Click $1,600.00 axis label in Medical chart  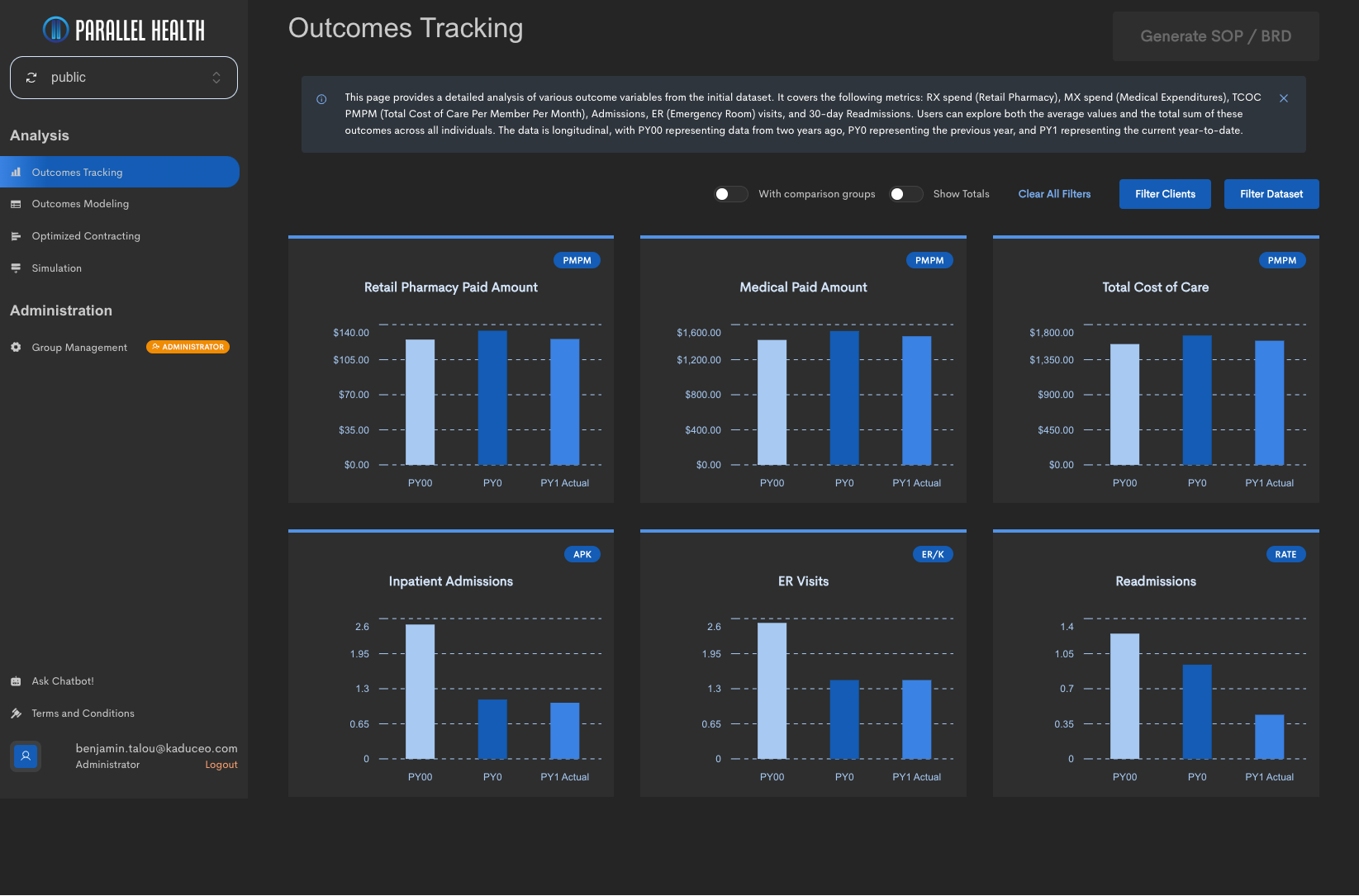699,333
